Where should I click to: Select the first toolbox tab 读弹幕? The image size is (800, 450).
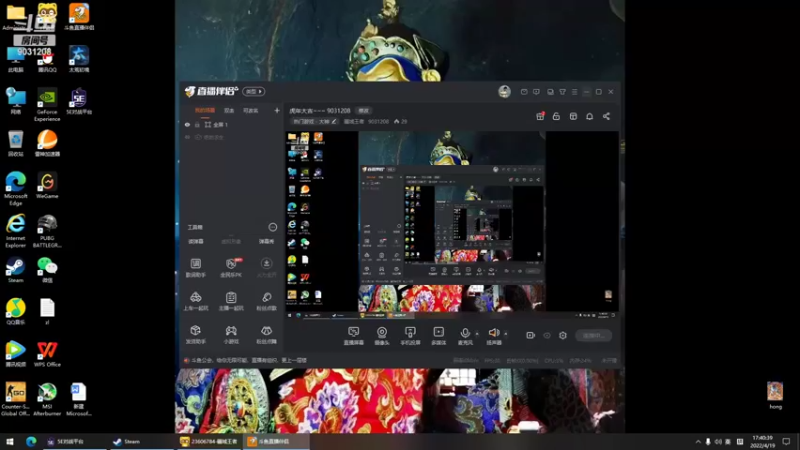pyautogui.click(x=196, y=241)
